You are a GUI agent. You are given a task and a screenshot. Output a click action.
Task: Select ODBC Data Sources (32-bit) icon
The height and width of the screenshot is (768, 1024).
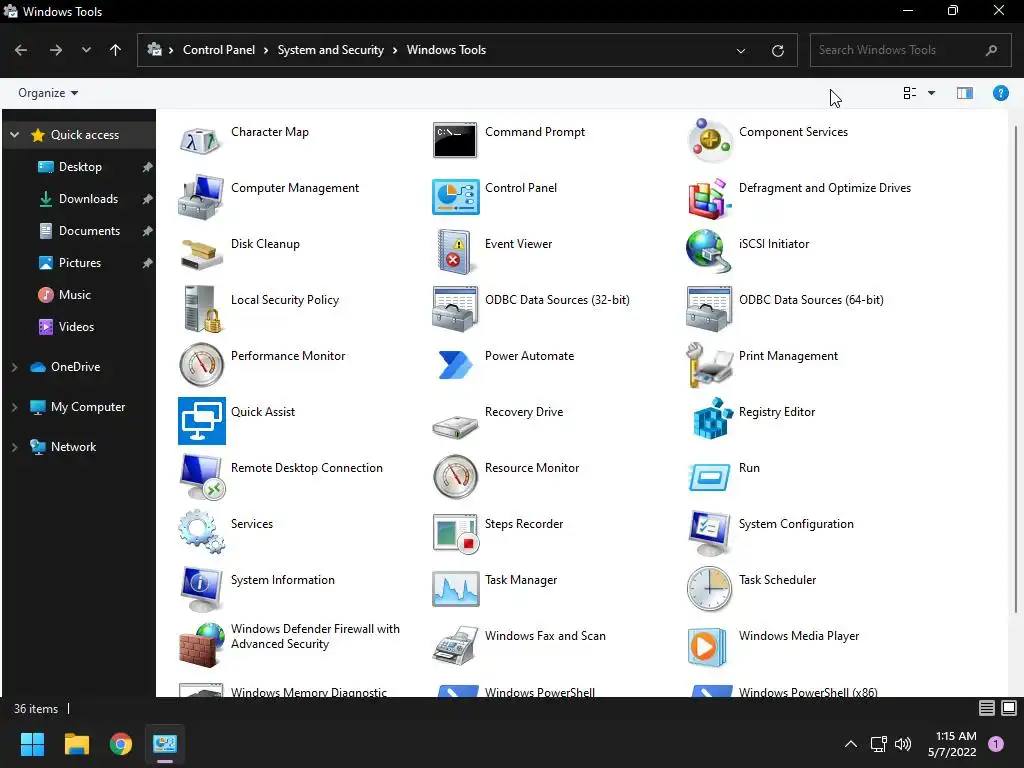point(455,310)
